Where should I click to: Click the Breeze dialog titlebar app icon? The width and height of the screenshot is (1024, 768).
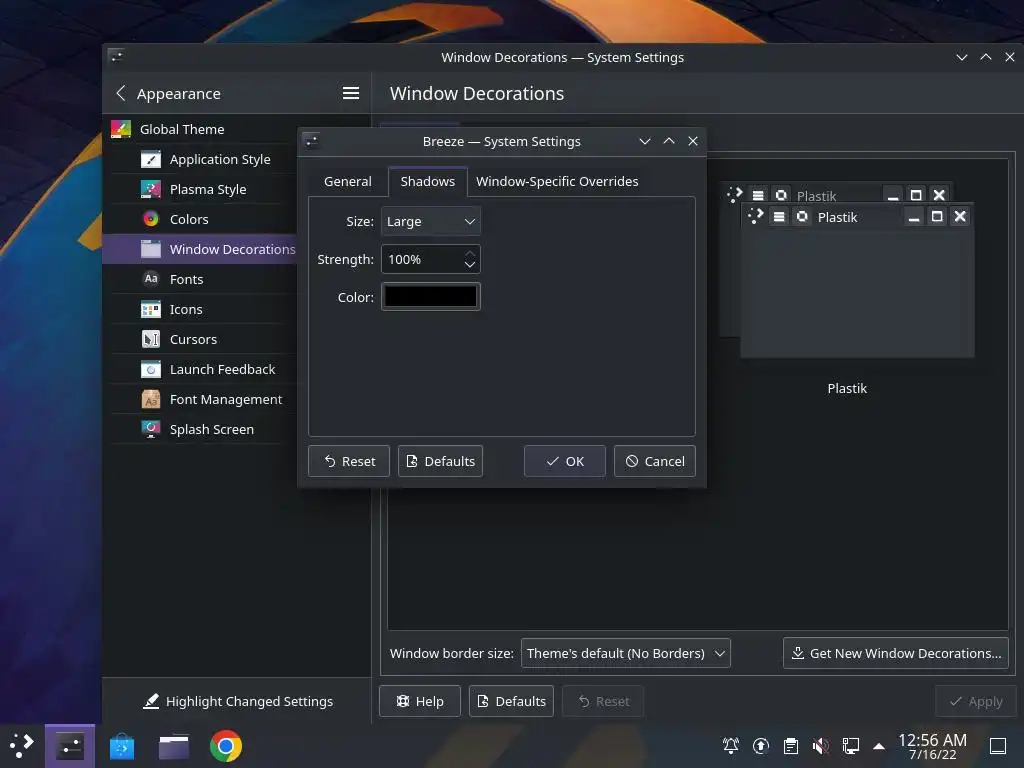tap(312, 141)
